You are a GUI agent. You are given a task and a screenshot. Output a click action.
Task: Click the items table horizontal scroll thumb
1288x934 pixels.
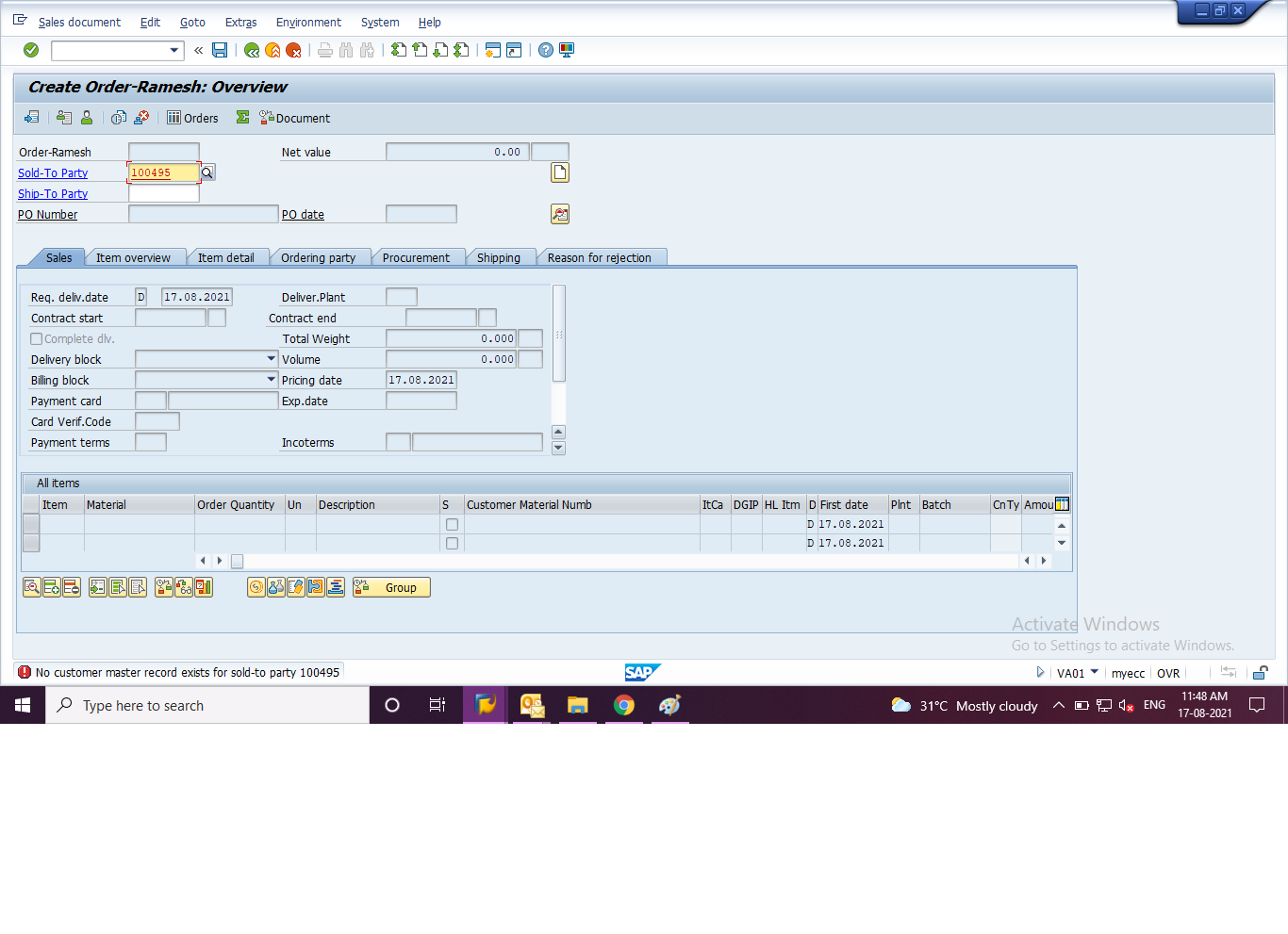(x=238, y=561)
